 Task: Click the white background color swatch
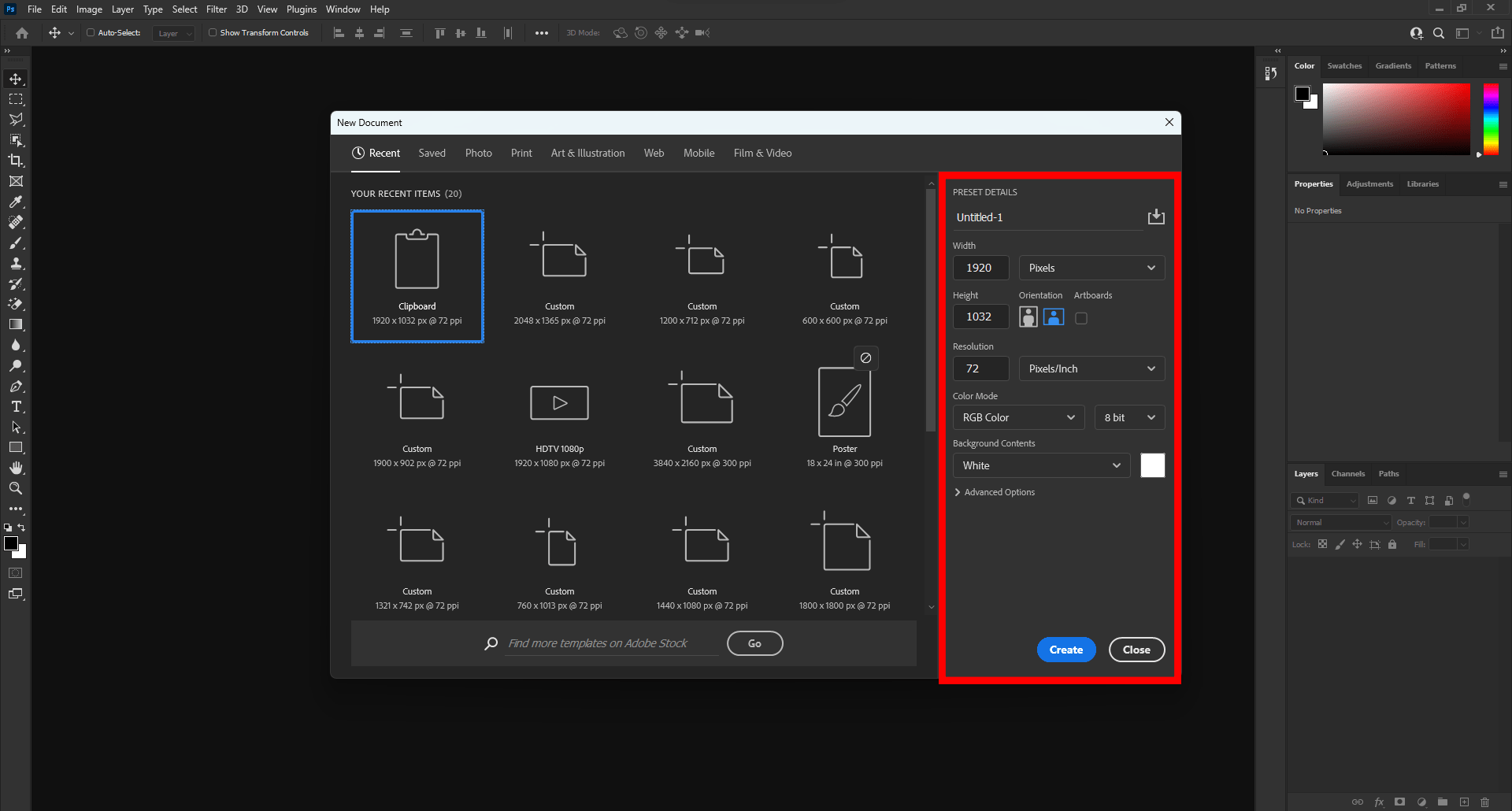[1152, 465]
